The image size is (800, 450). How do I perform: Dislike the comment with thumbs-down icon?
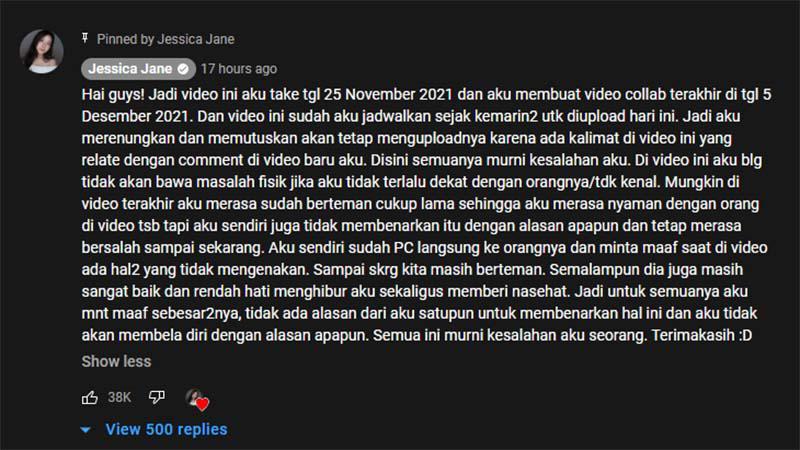(157, 396)
